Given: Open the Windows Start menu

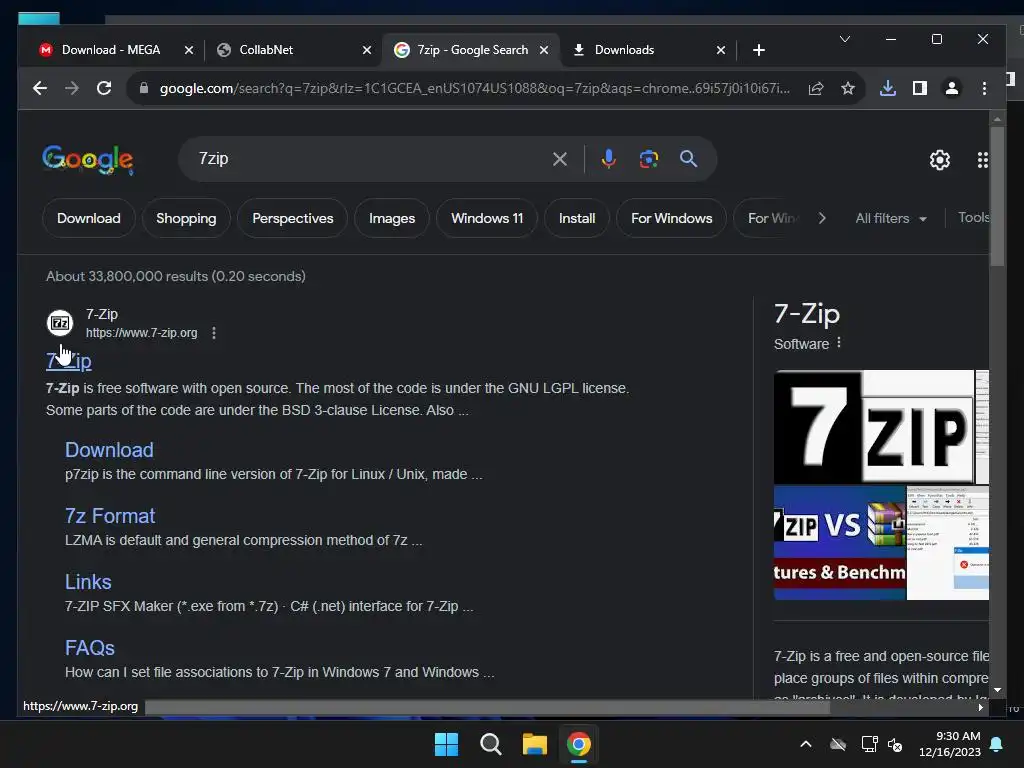Looking at the screenshot, I should 447,744.
